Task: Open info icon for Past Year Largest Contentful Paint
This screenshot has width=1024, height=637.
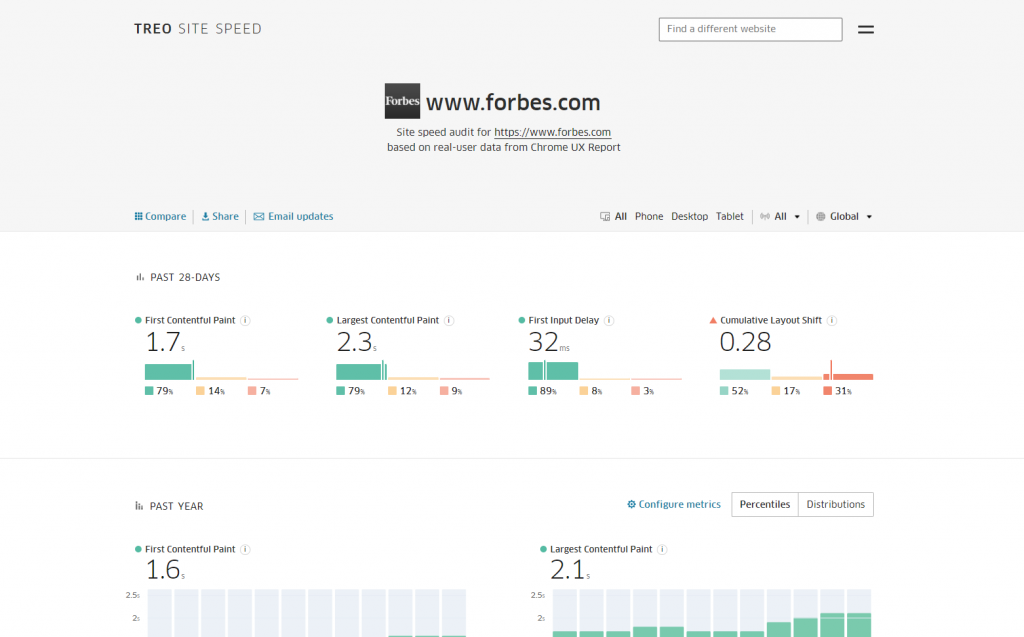Action: [x=662, y=549]
